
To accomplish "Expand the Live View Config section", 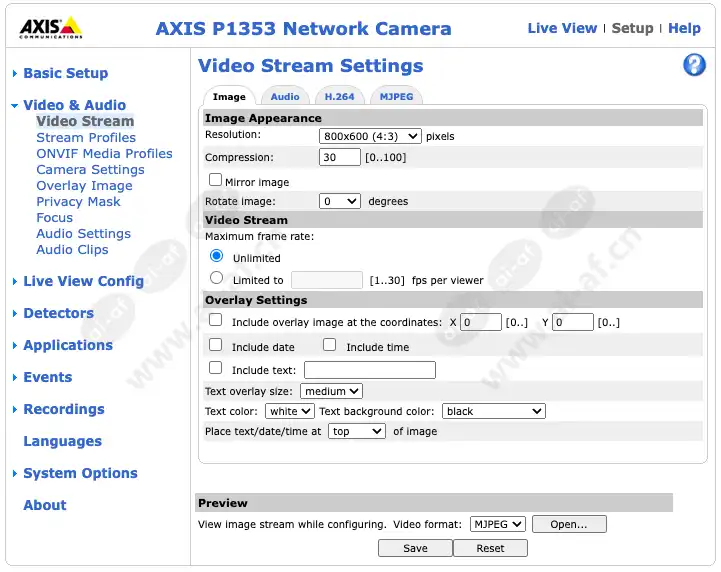I will pos(15,281).
